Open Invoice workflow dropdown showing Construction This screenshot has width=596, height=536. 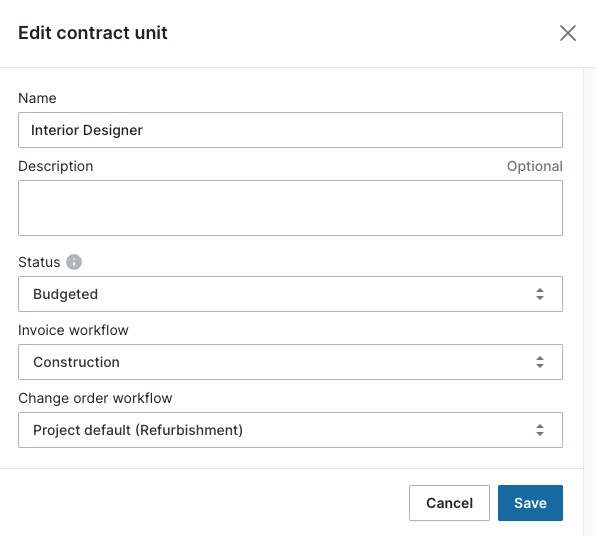[290, 362]
